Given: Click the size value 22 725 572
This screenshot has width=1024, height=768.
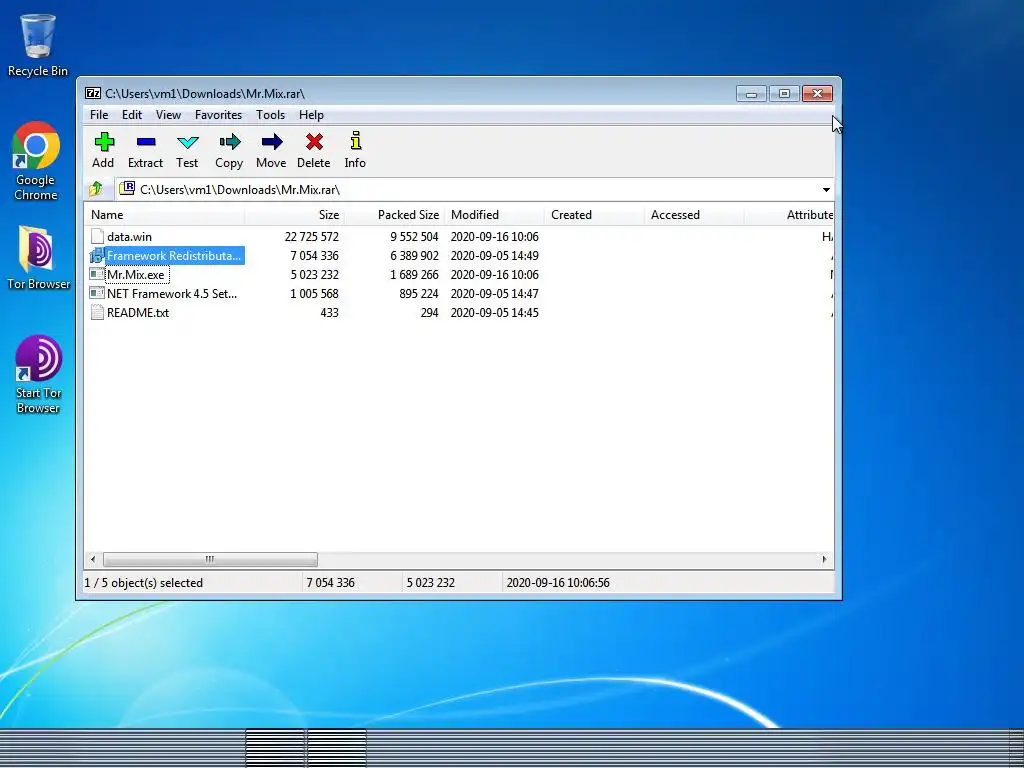Looking at the screenshot, I should click(312, 236).
